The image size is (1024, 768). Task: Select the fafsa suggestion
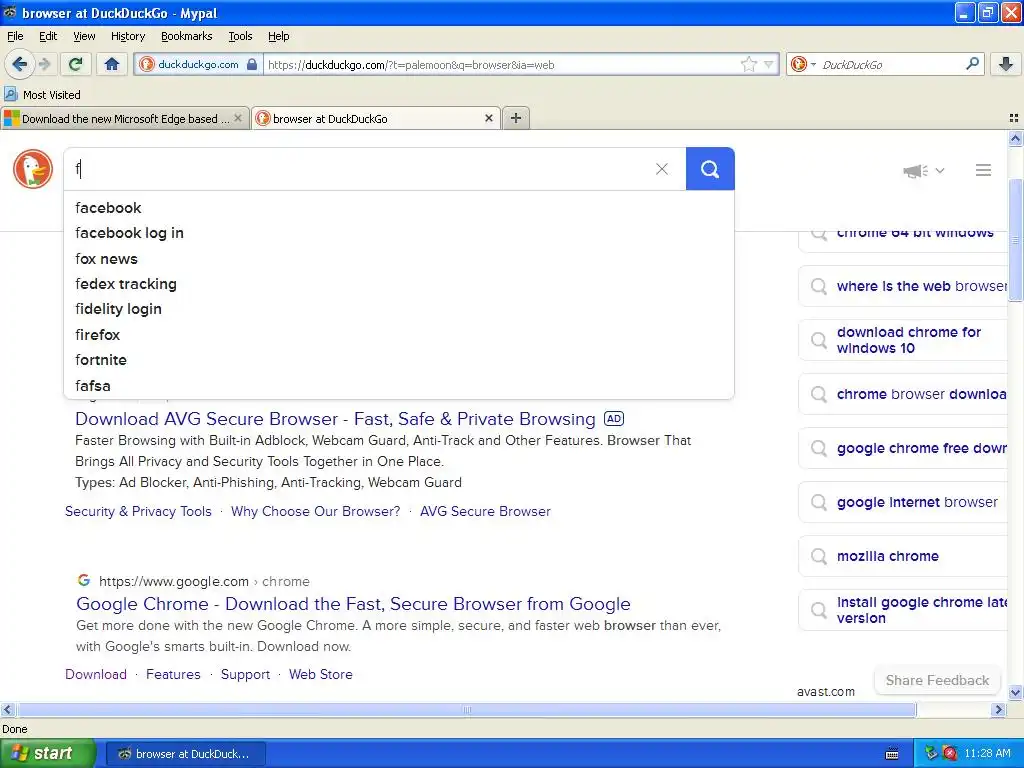(399, 385)
